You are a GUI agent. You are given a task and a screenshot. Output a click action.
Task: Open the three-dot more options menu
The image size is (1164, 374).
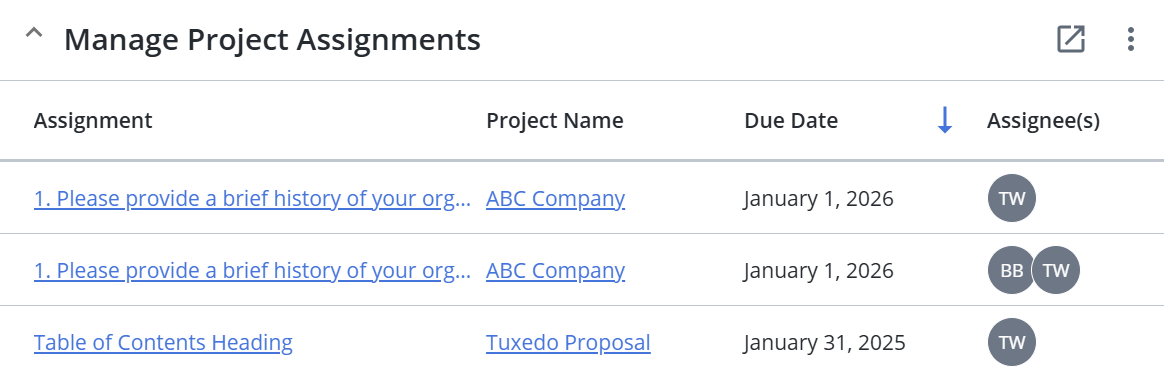[1130, 39]
